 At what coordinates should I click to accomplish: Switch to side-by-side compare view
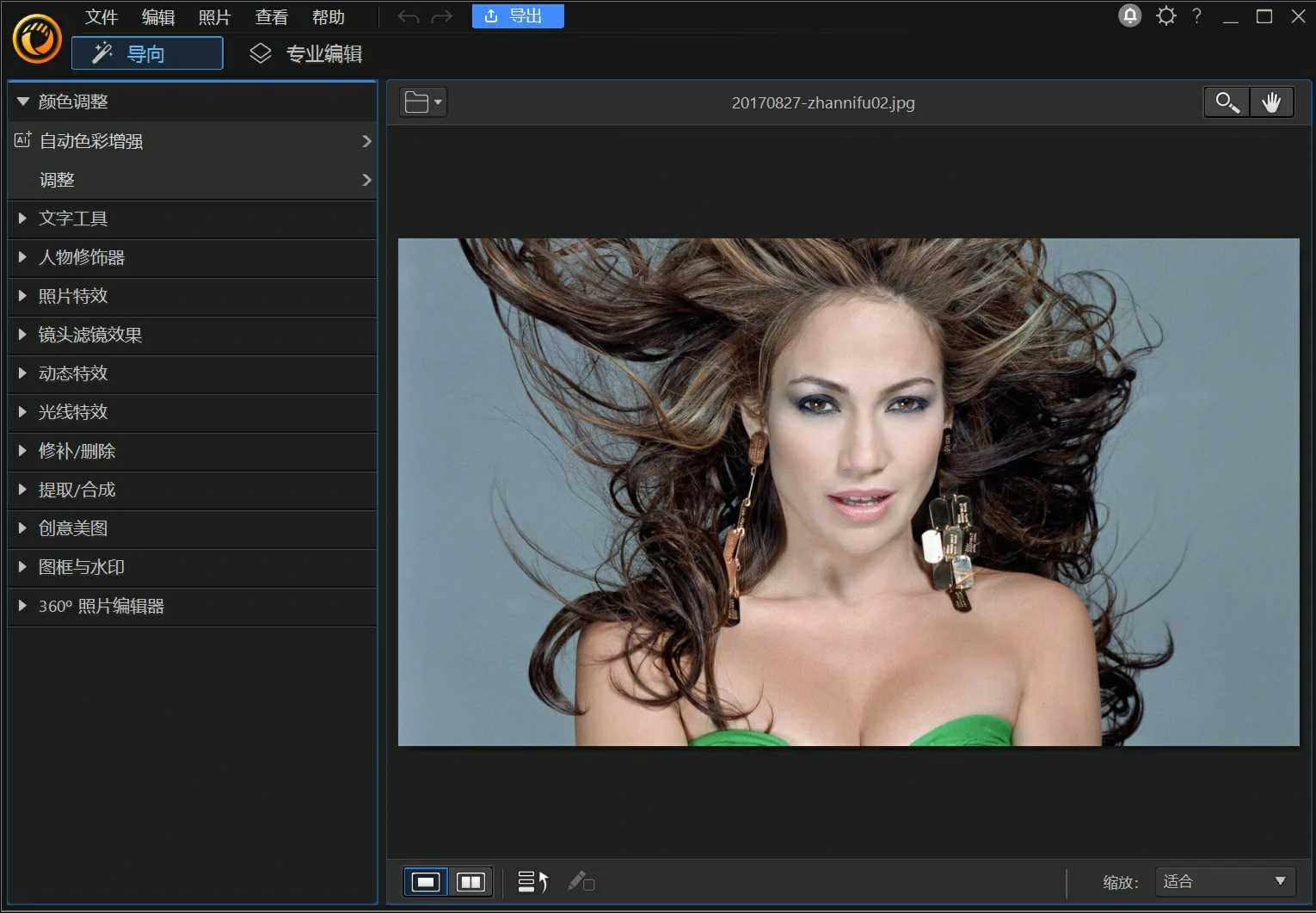coord(470,882)
